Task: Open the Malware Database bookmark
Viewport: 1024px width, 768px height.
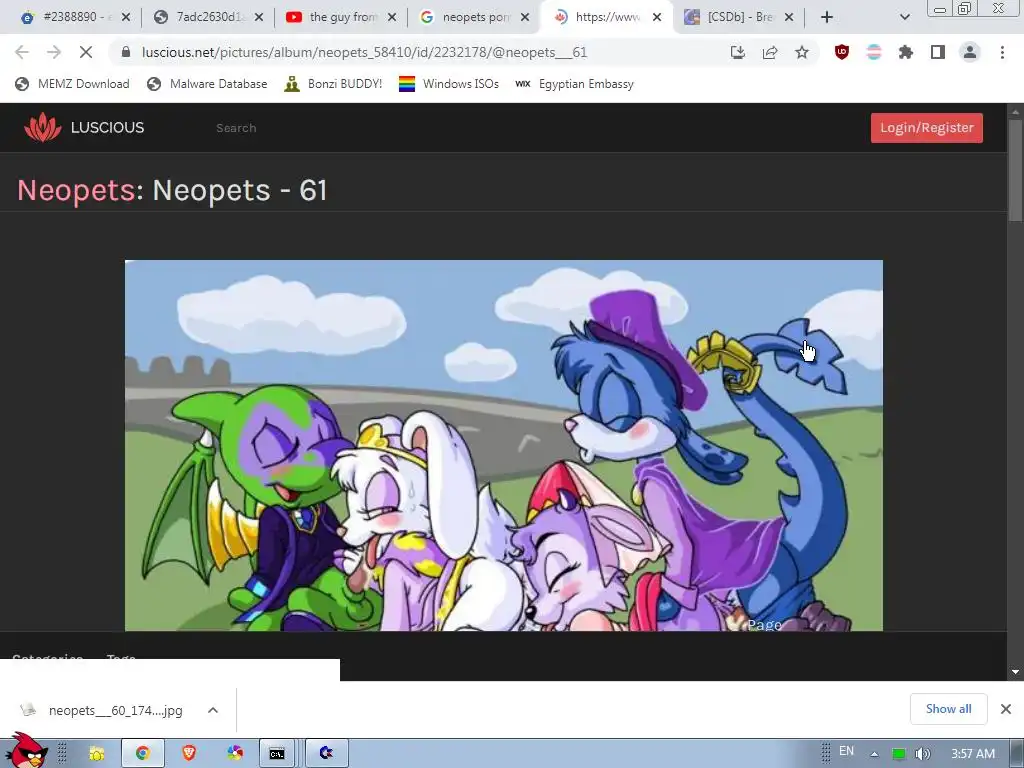Action: click(207, 84)
